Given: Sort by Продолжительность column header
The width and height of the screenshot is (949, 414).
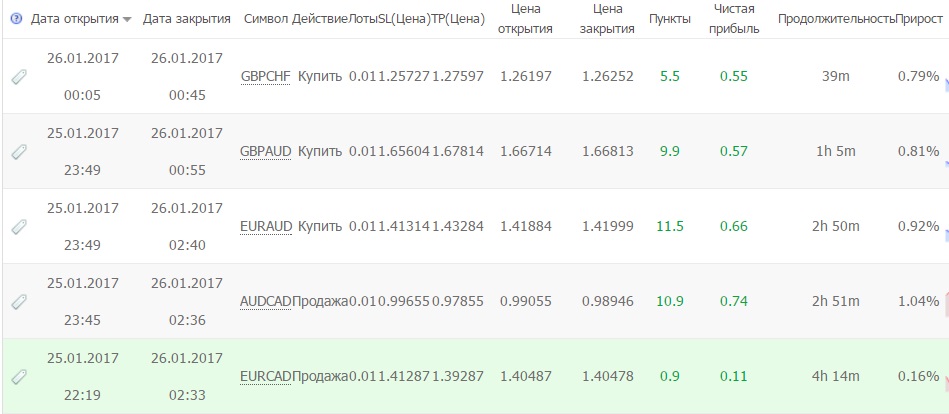Looking at the screenshot, I should pyautogui.click(x=836, y=19).
